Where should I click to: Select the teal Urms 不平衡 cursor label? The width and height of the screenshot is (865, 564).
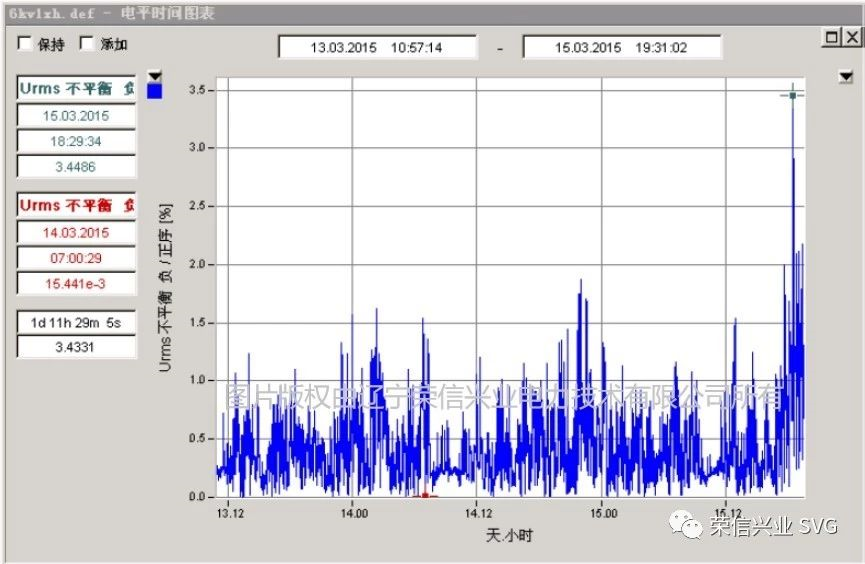(76, 88)
